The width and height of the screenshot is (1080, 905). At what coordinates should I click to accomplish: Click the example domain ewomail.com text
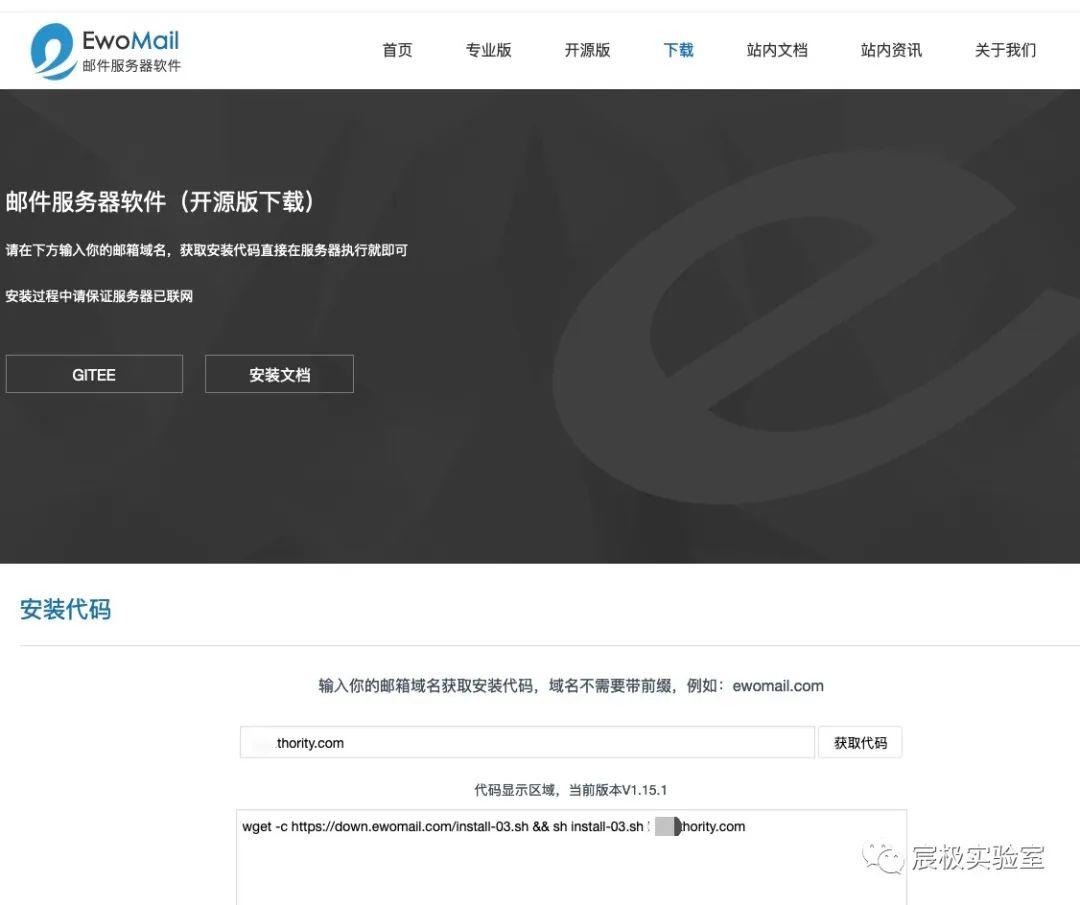tap(778, 686)
